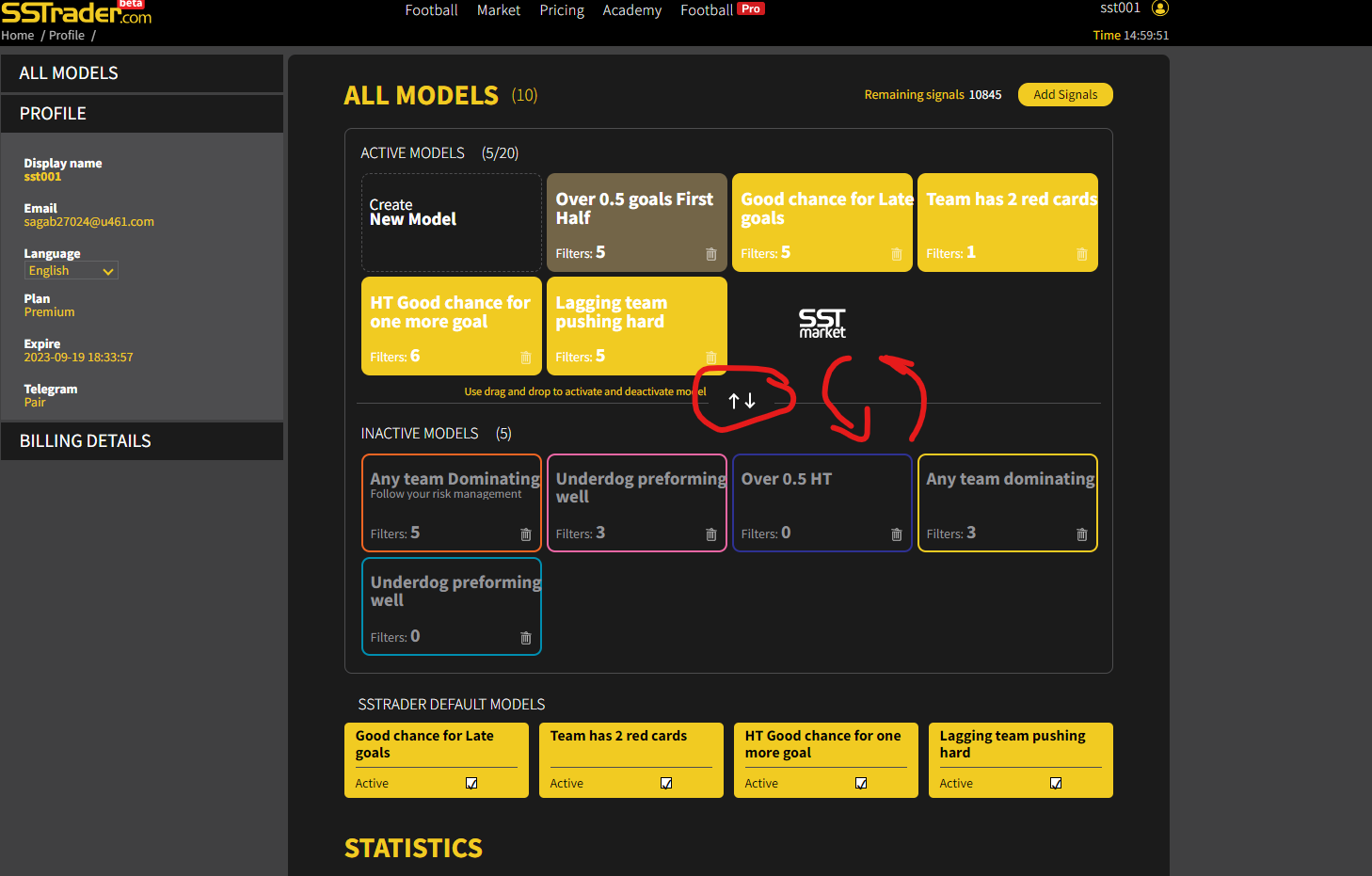
Task: Click trash icon on Underdog preforming well with 0 filters
Action: click(x=525, y=638)
